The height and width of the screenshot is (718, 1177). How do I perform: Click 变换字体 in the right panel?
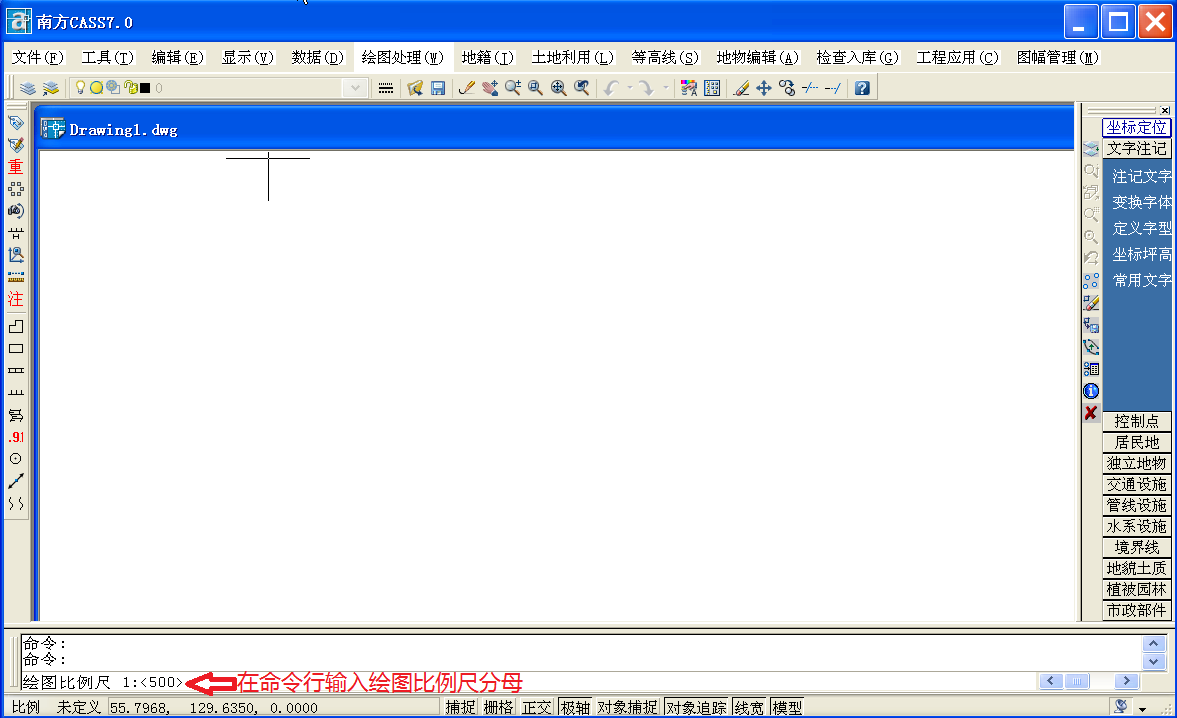click(x=1141, y=203)
